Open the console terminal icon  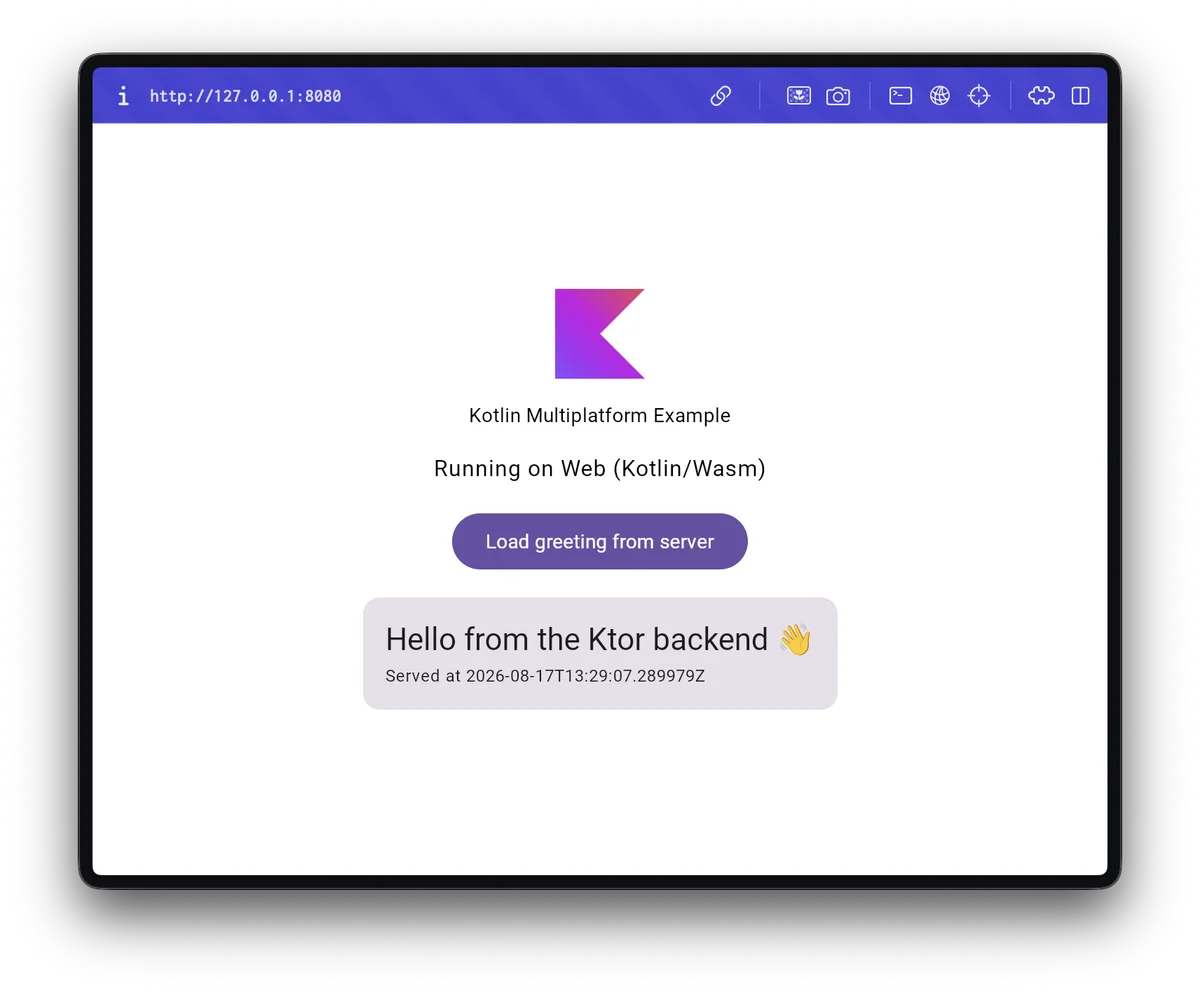pos(901,96)
